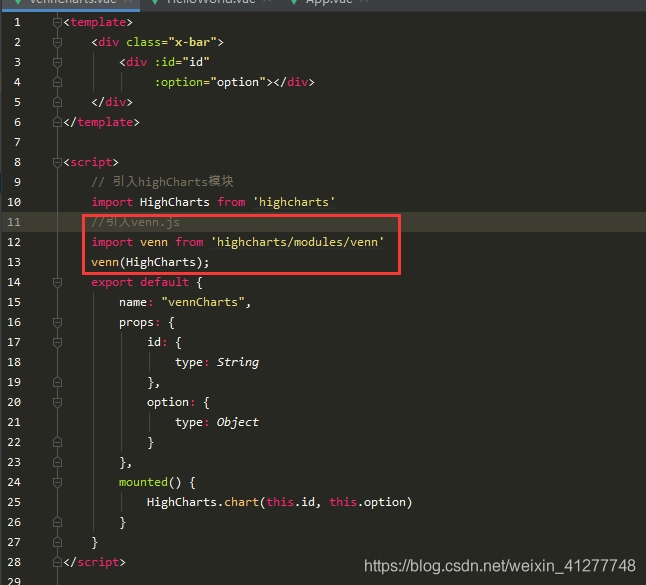Click the 'mounted' method name

(143, 482)
